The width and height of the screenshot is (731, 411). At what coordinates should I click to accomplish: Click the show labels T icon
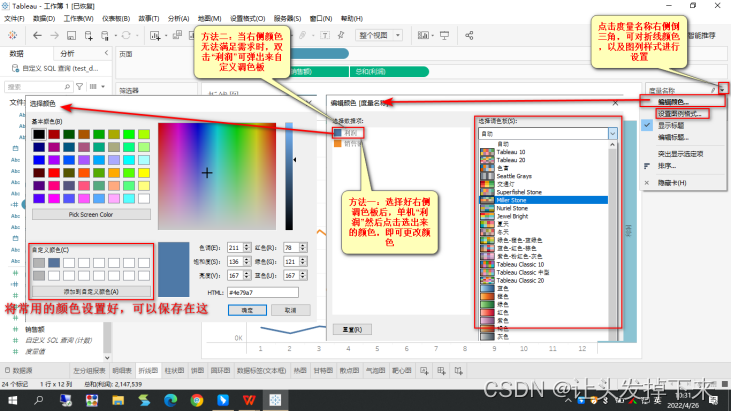click(325, 35)
